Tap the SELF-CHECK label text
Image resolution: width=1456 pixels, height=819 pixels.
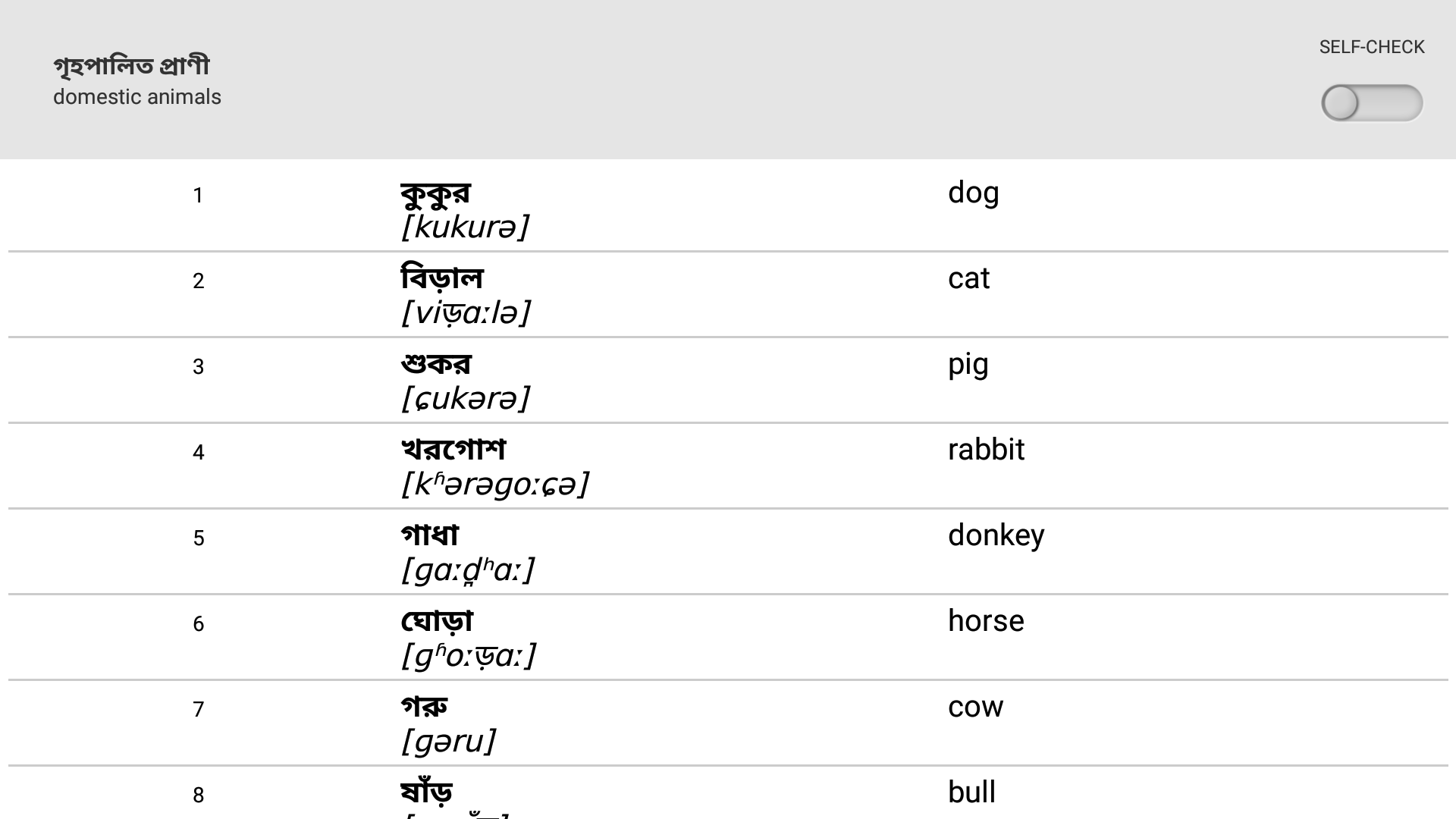coord(1371,46)
